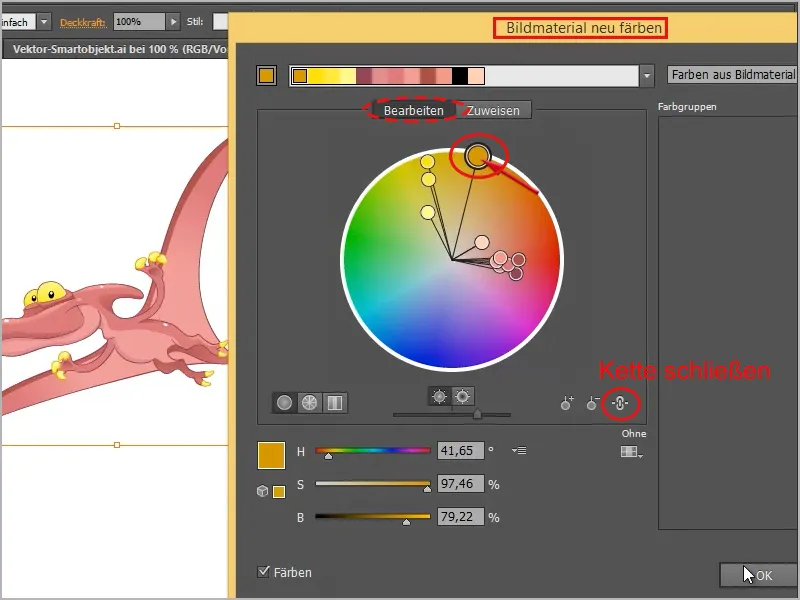Click the small web-safe color swatch
This screenshot has width=800, height=600.
coord(279,492)
